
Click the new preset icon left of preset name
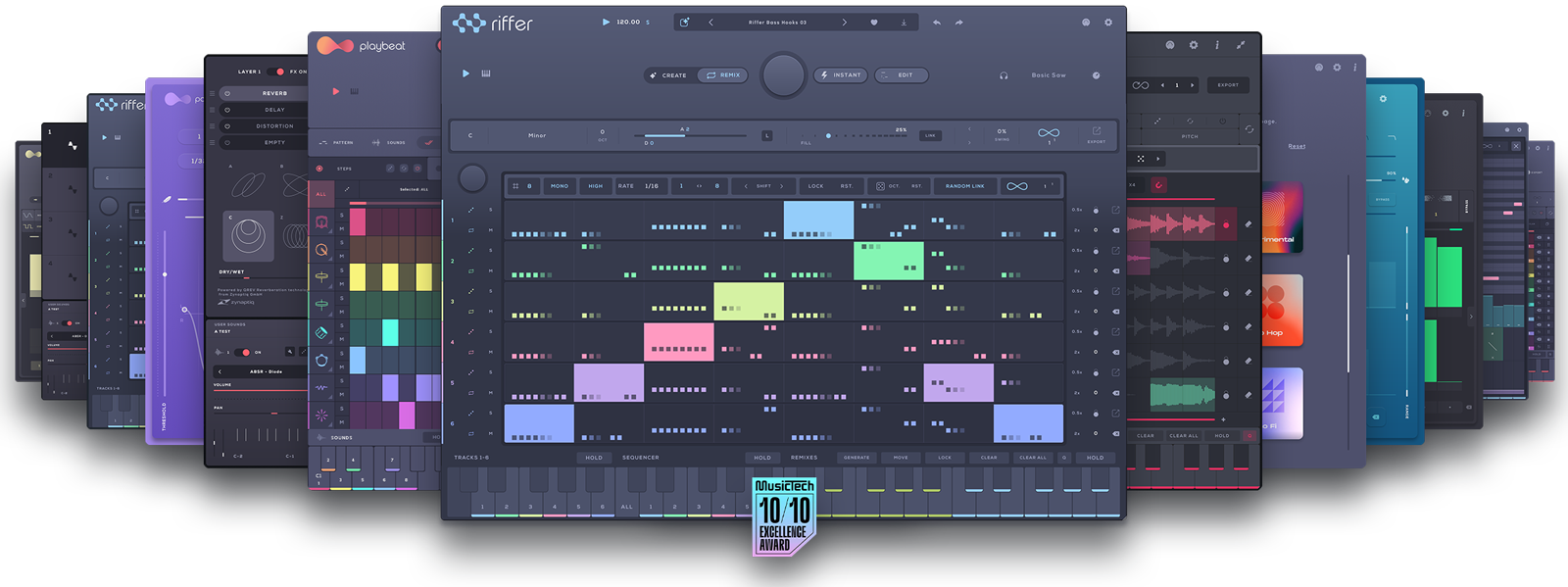(x=685, y=23)
